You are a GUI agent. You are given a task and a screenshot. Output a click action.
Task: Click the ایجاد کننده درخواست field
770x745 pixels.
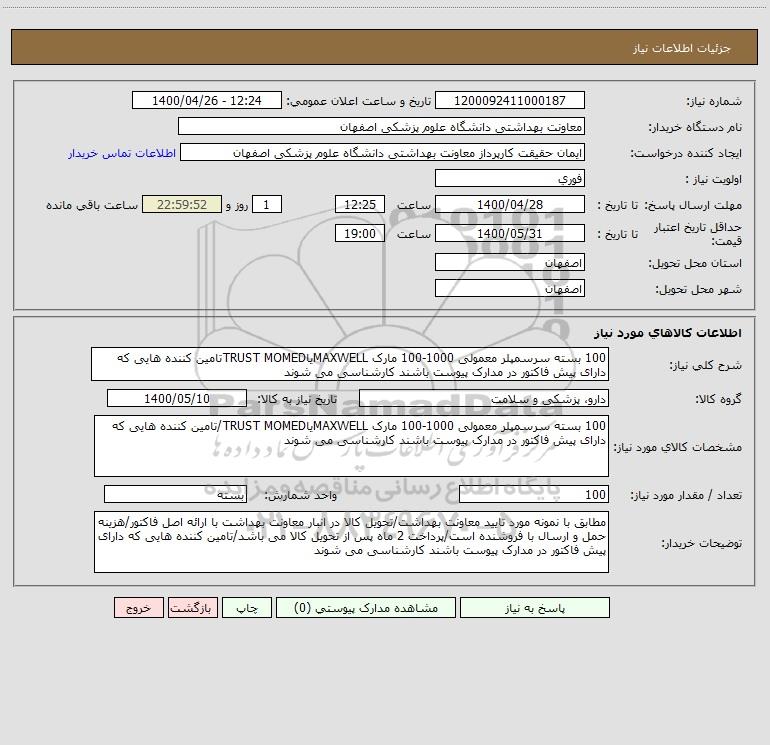coord(383,152)
